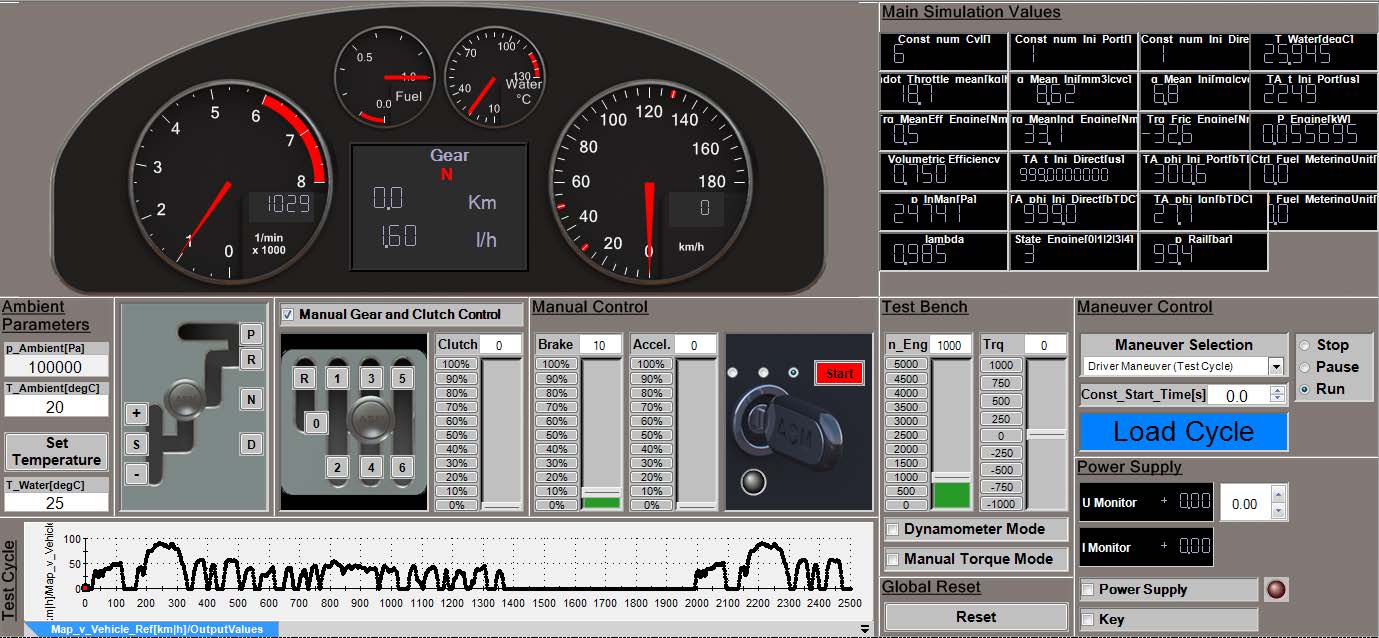Click the T_Water[degC] input field
Screen dimensions: 1379x638
coord(56,502)
